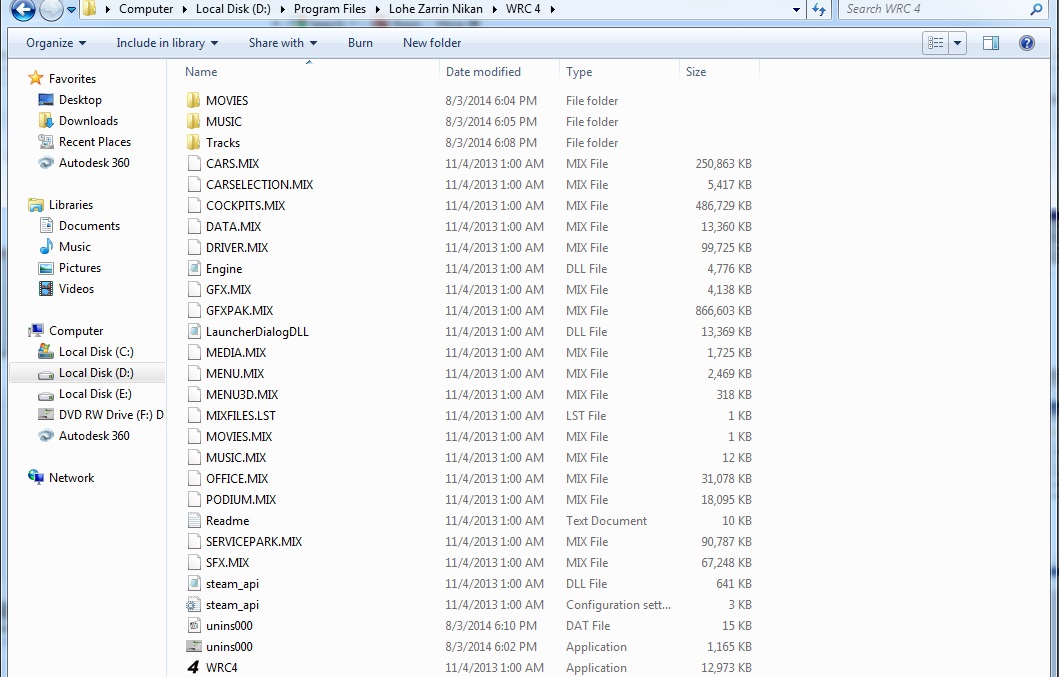The width and height of the screenshot is (1059, 677).
Task: Expand arrow after WRC 4 breadcrumb
Action: tap(552, 9)
